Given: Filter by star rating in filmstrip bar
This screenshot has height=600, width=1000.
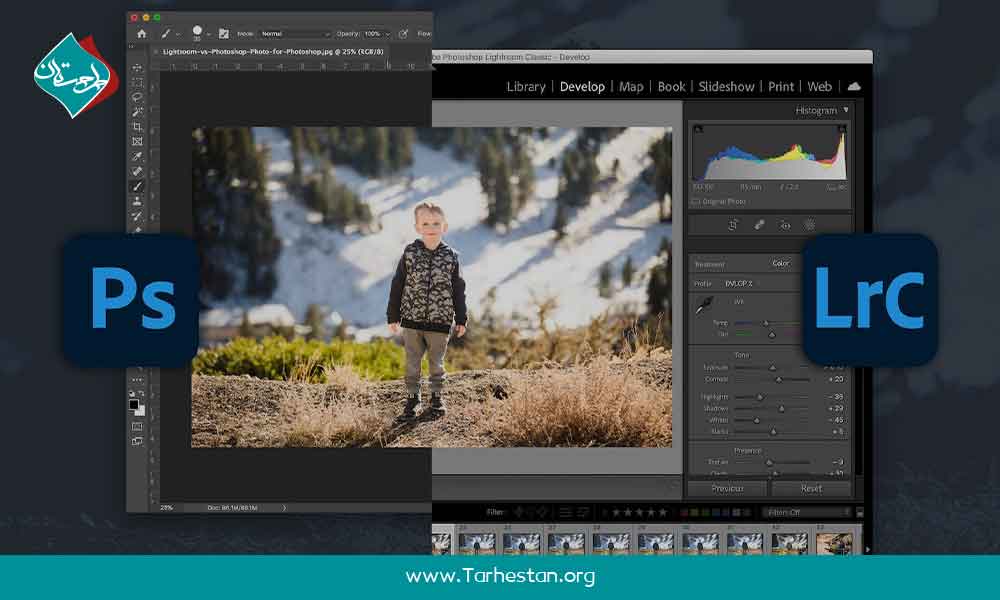Looking at the screenshot, I should pyautogui.click(x=639, y=512).
